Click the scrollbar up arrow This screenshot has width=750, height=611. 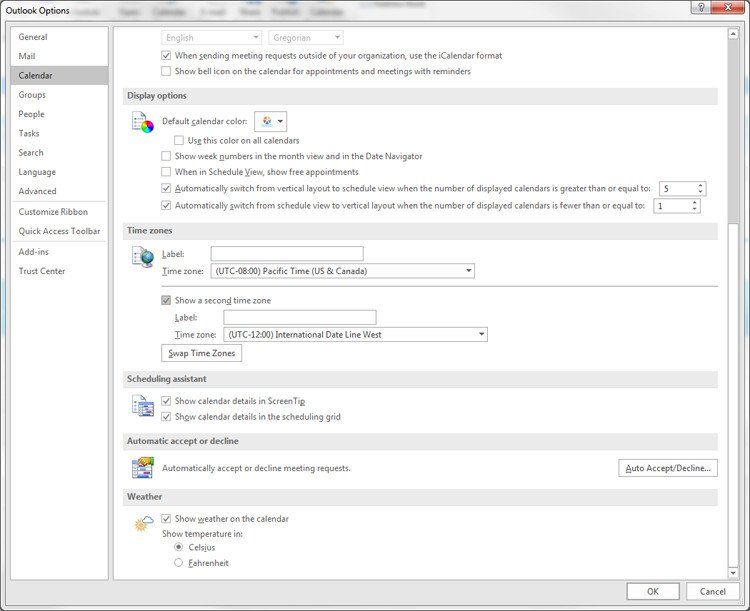pos(733,34)
